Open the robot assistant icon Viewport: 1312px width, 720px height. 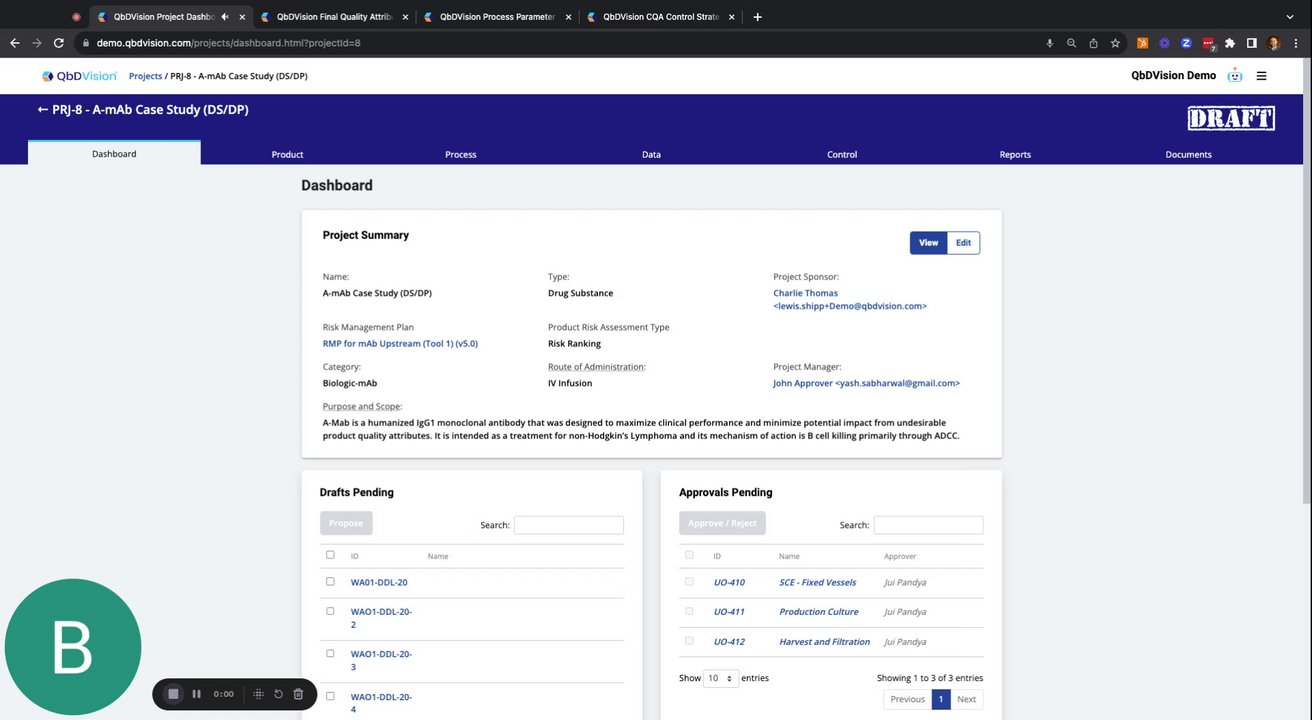[1235, 76]
